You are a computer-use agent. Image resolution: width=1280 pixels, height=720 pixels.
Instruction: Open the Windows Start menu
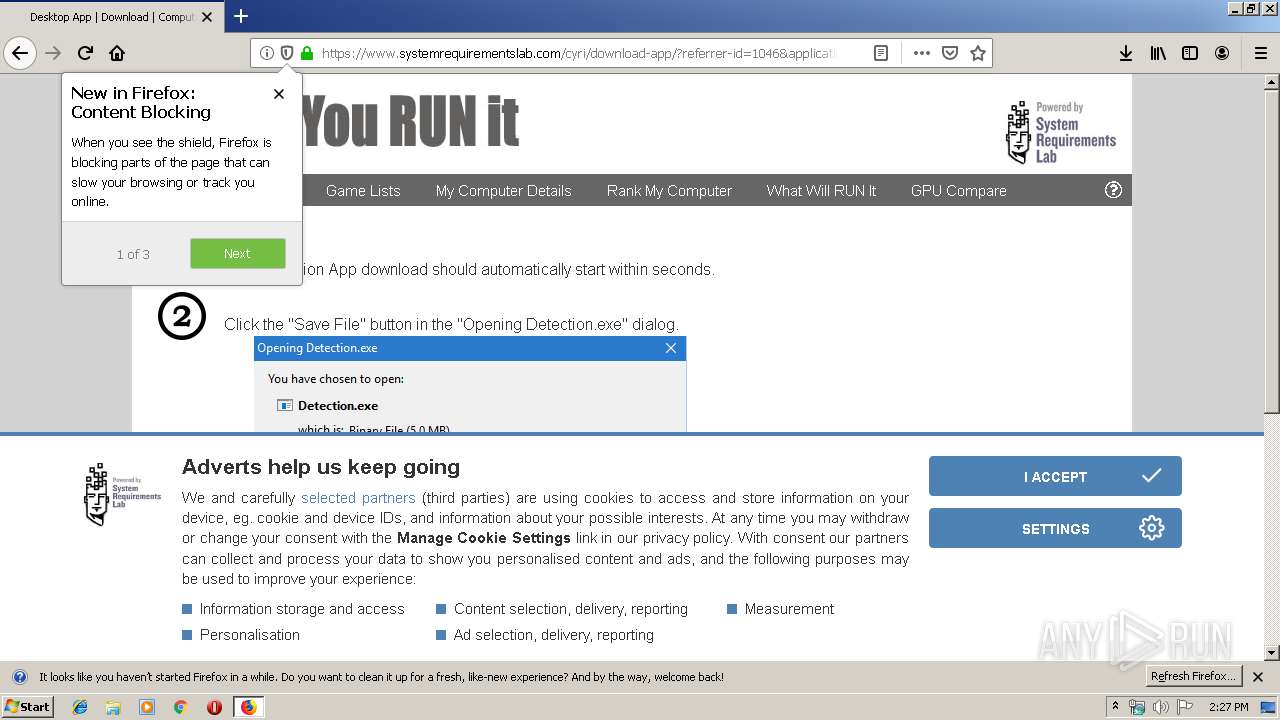tap(28, 706)
